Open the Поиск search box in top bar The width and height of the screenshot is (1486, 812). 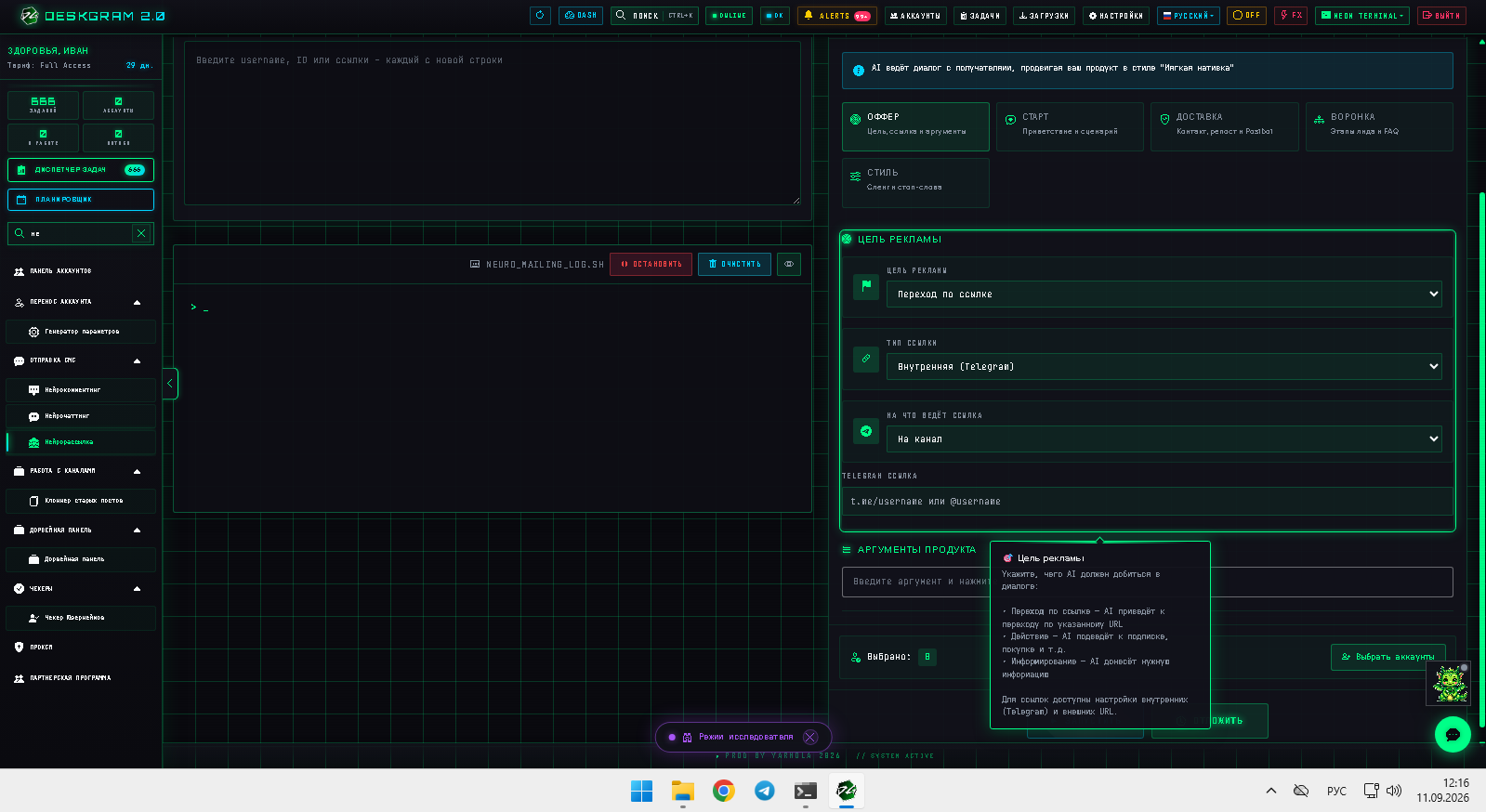click(x=654, y=16)
